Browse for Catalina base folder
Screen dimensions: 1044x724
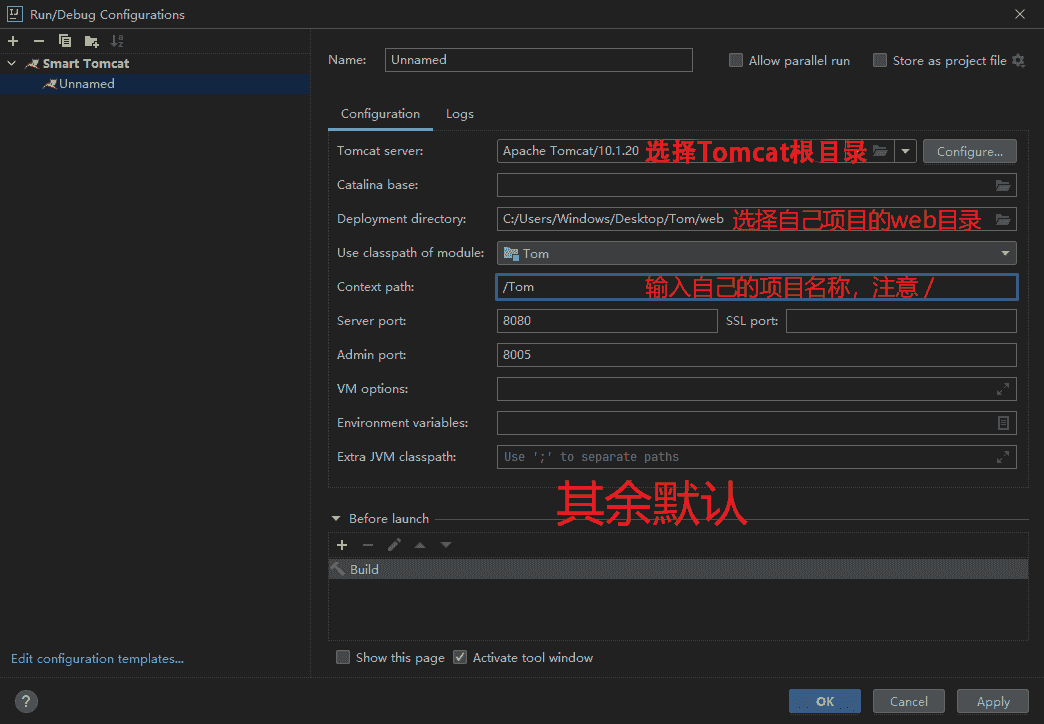1003,185
